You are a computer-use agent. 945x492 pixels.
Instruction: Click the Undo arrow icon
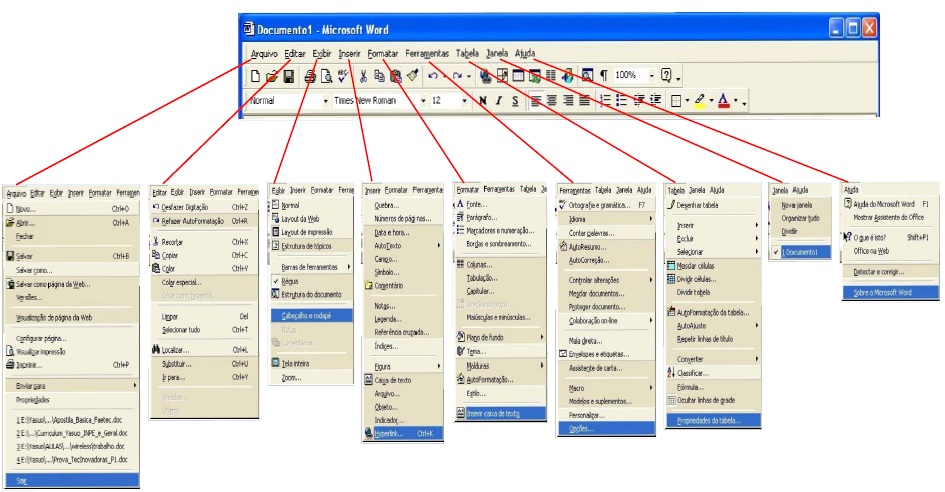tap(433, 76)
